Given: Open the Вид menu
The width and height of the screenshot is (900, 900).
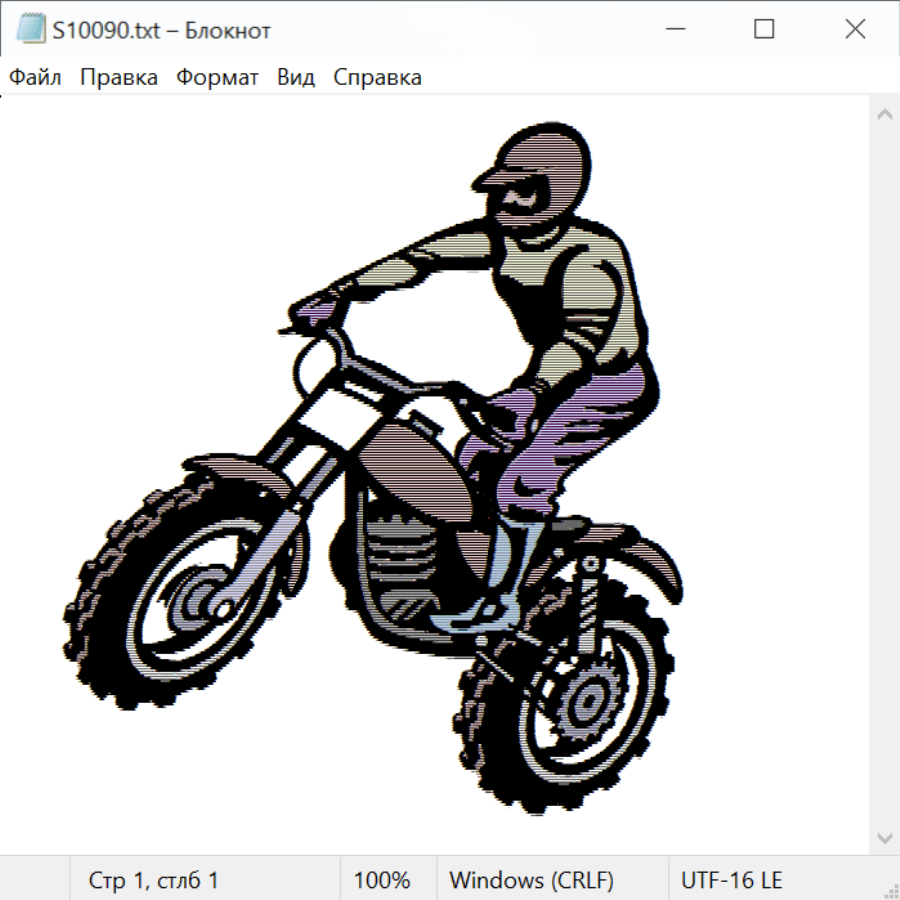Looking at the screenshot, I should (296, 77).
